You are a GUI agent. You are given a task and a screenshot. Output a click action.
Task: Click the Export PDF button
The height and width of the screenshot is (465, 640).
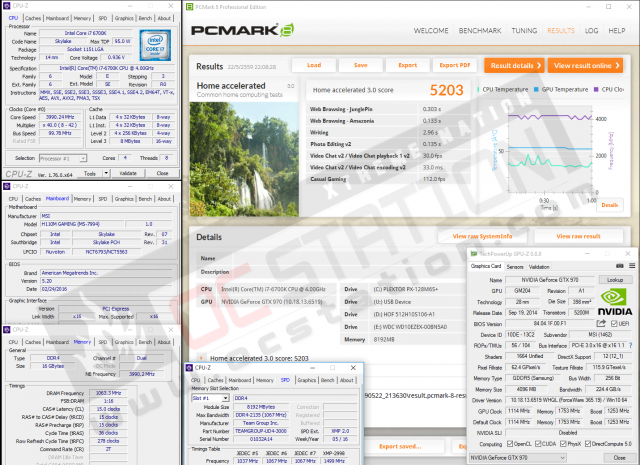coord(454,65)
